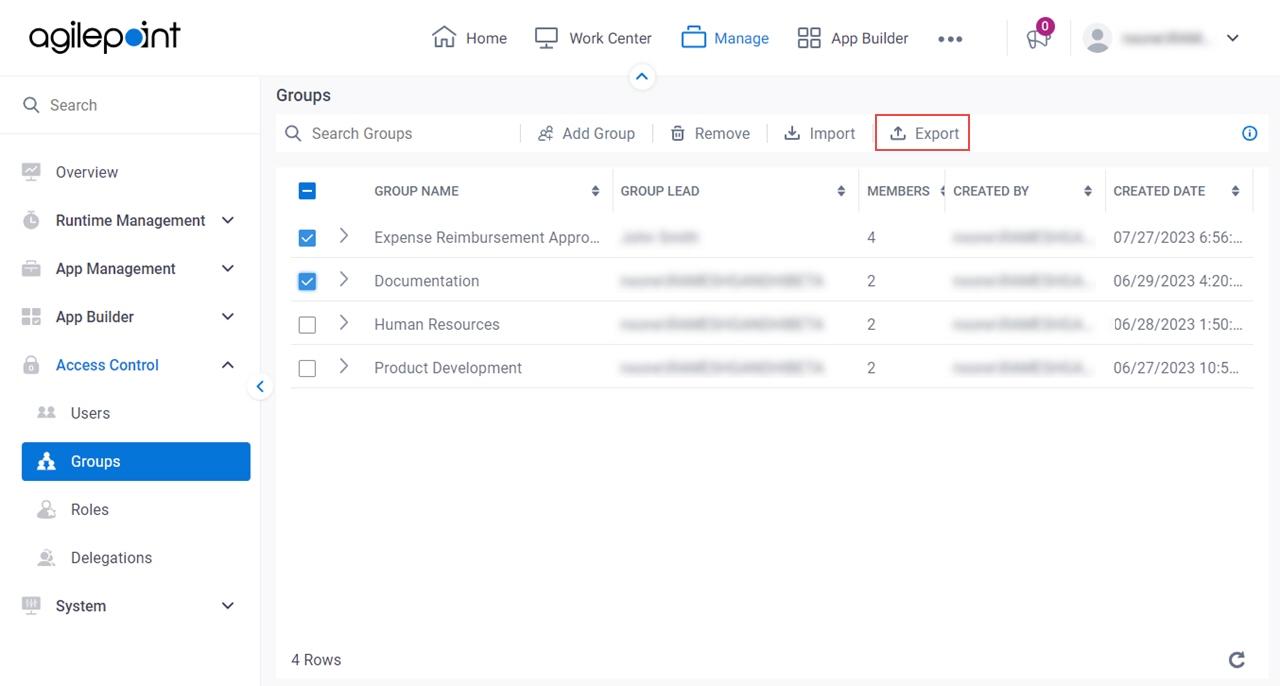Screen dimensions: 1280x686
Task: Click the Overview sidebar icon
Action: [31, 172]
